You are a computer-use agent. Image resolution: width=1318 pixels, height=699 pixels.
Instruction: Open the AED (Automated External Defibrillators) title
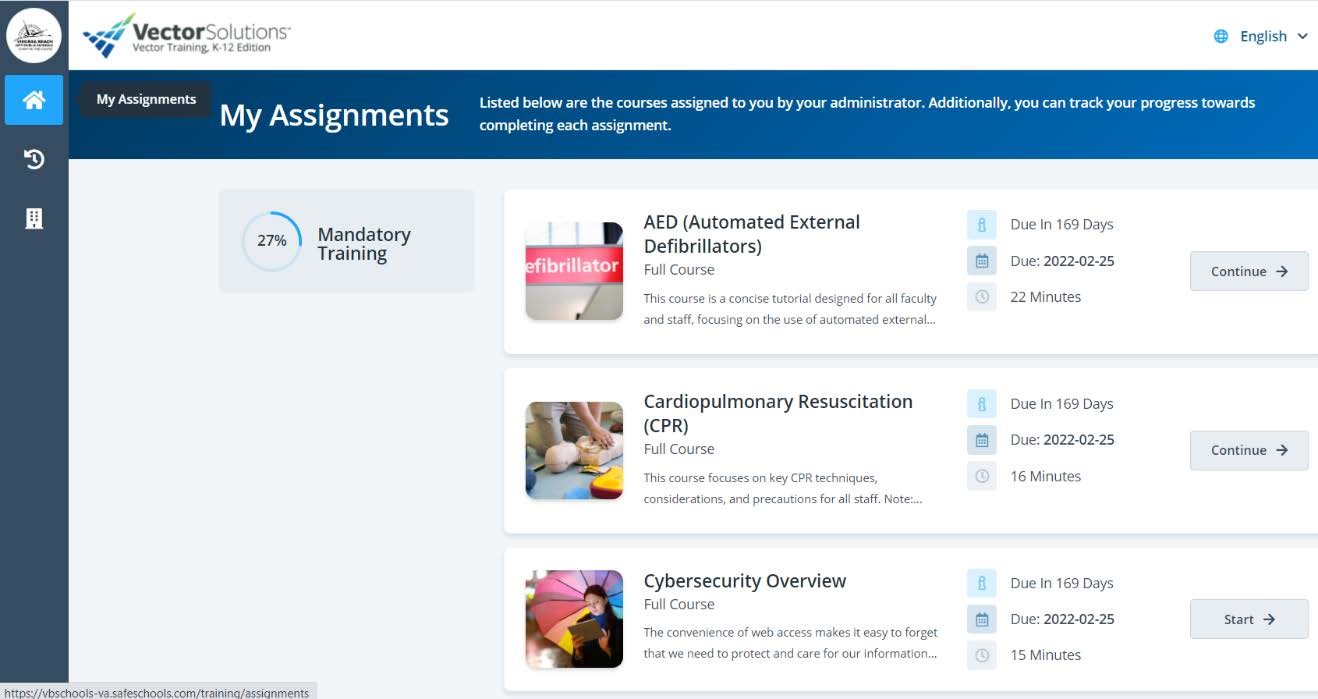[x=751, y=234]
